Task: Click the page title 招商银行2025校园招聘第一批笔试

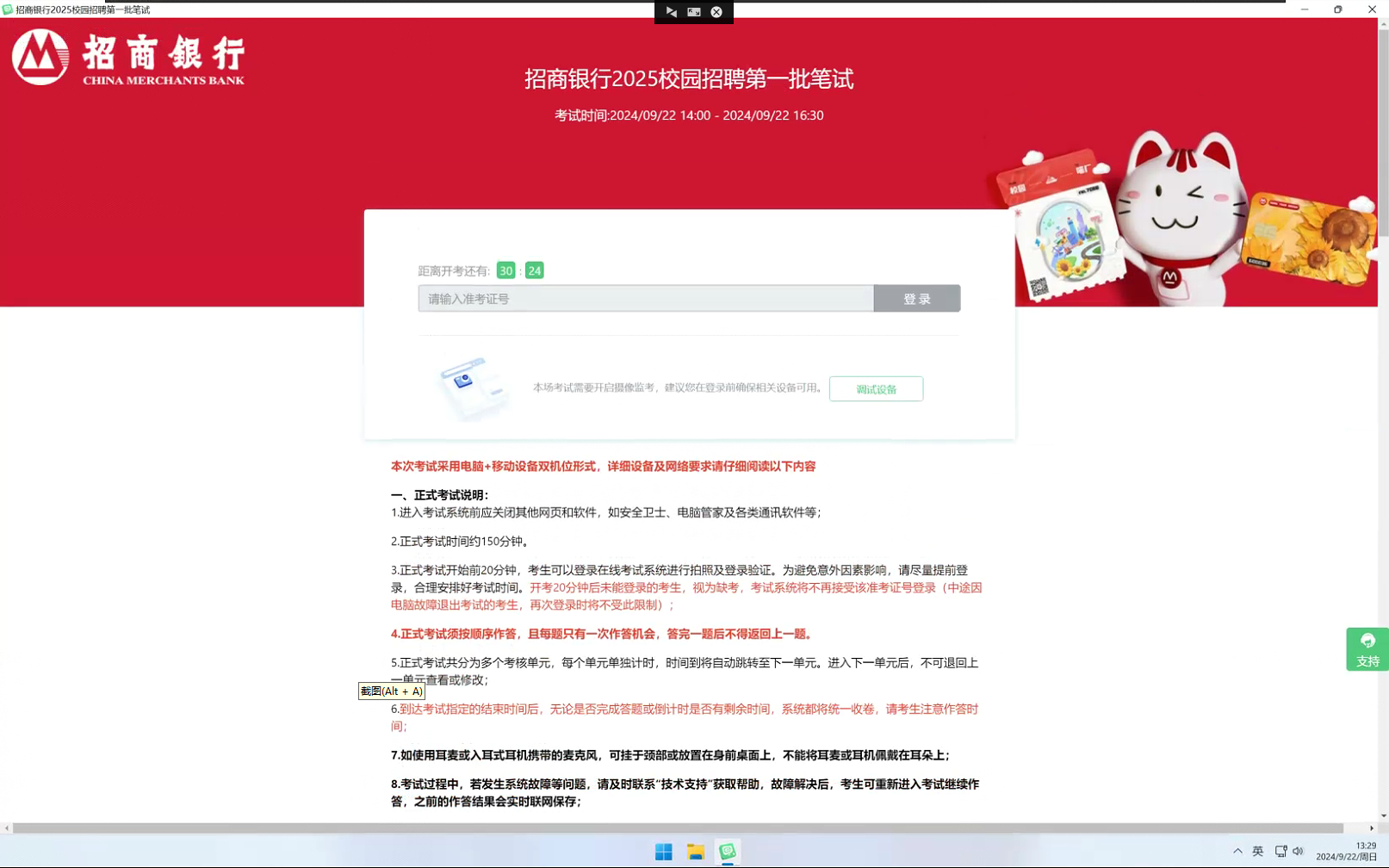Action: [x=689, y=79]
